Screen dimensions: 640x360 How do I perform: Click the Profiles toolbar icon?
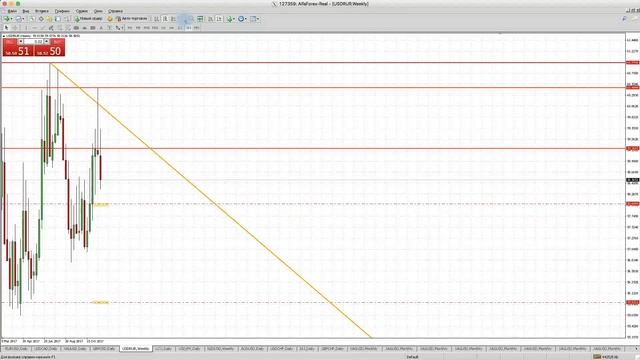[x=18, y=19]
